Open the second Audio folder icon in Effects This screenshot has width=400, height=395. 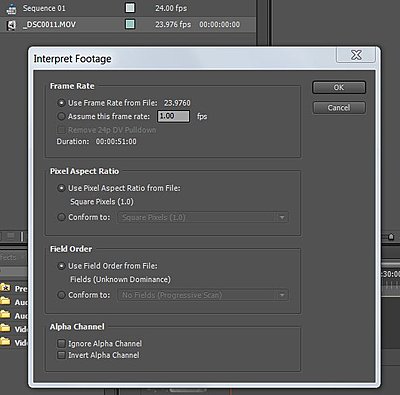[5, 315]
